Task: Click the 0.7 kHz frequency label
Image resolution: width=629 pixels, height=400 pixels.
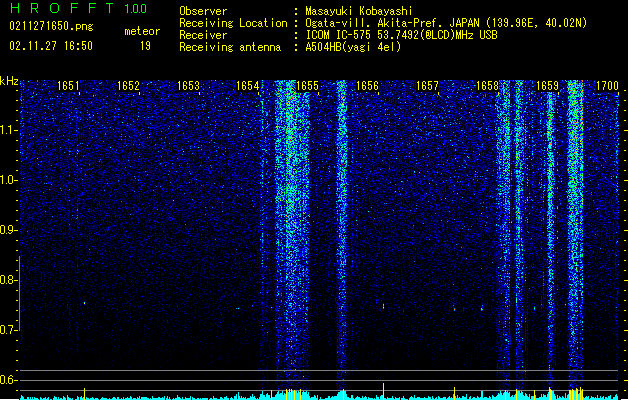Action: tap(9, 330)
